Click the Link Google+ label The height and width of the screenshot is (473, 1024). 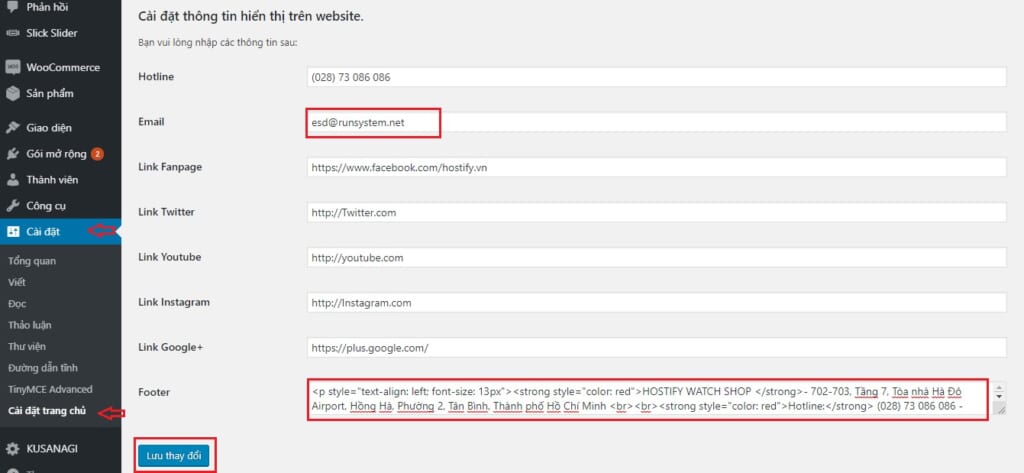[x=171, y=347]
